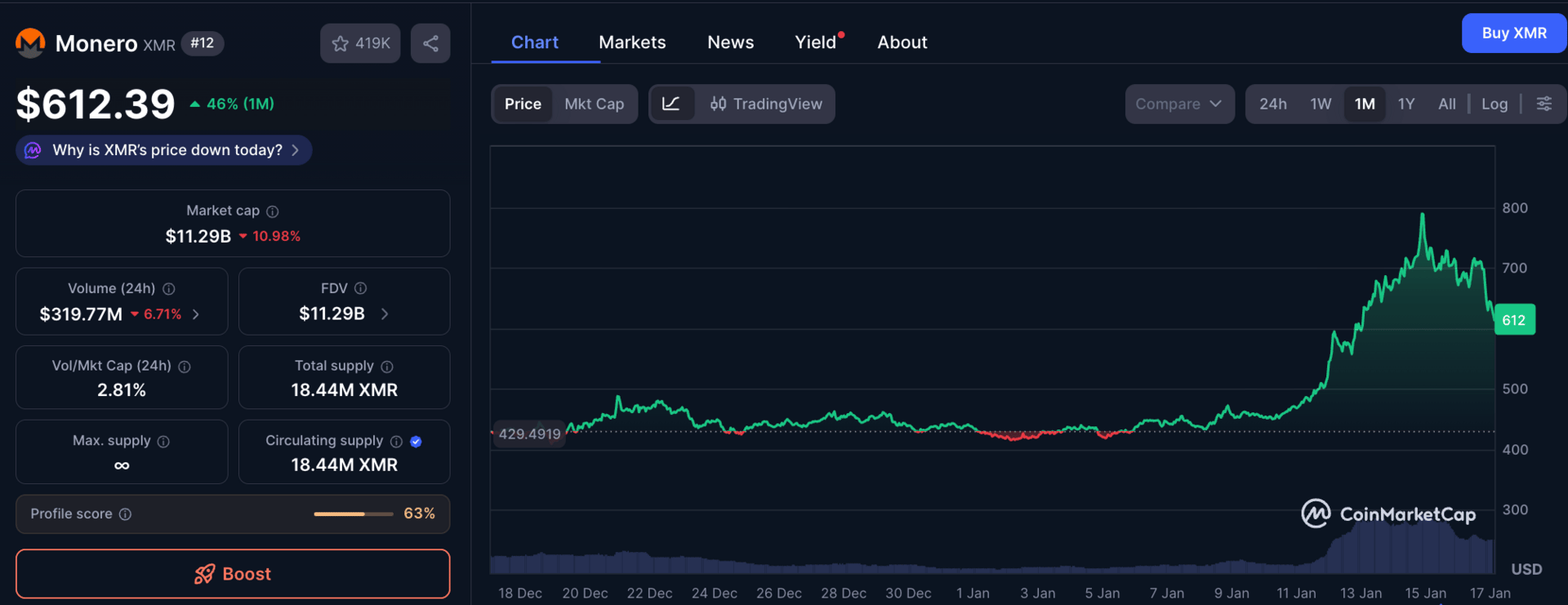Viewport: 1568px width, 605px height.
Task: Expand FDV details chevron
Action: (385, 314)
